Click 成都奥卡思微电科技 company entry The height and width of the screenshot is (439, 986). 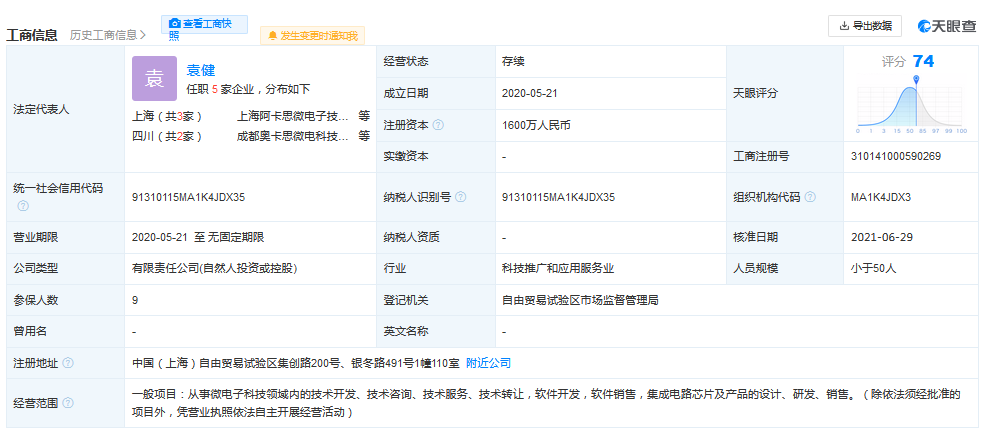pos(292,136)
